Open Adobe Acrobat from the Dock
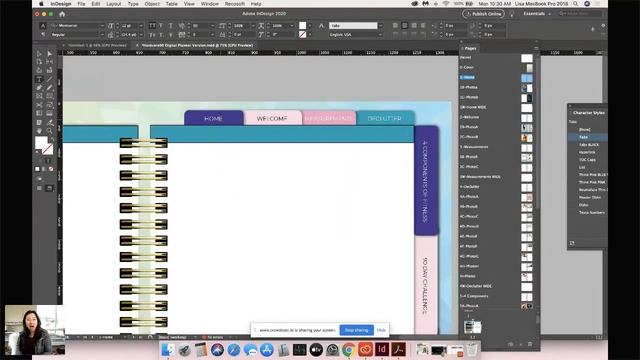Image resolution: width=640 pixels, height=360 pixels. (x=399, y=349)
